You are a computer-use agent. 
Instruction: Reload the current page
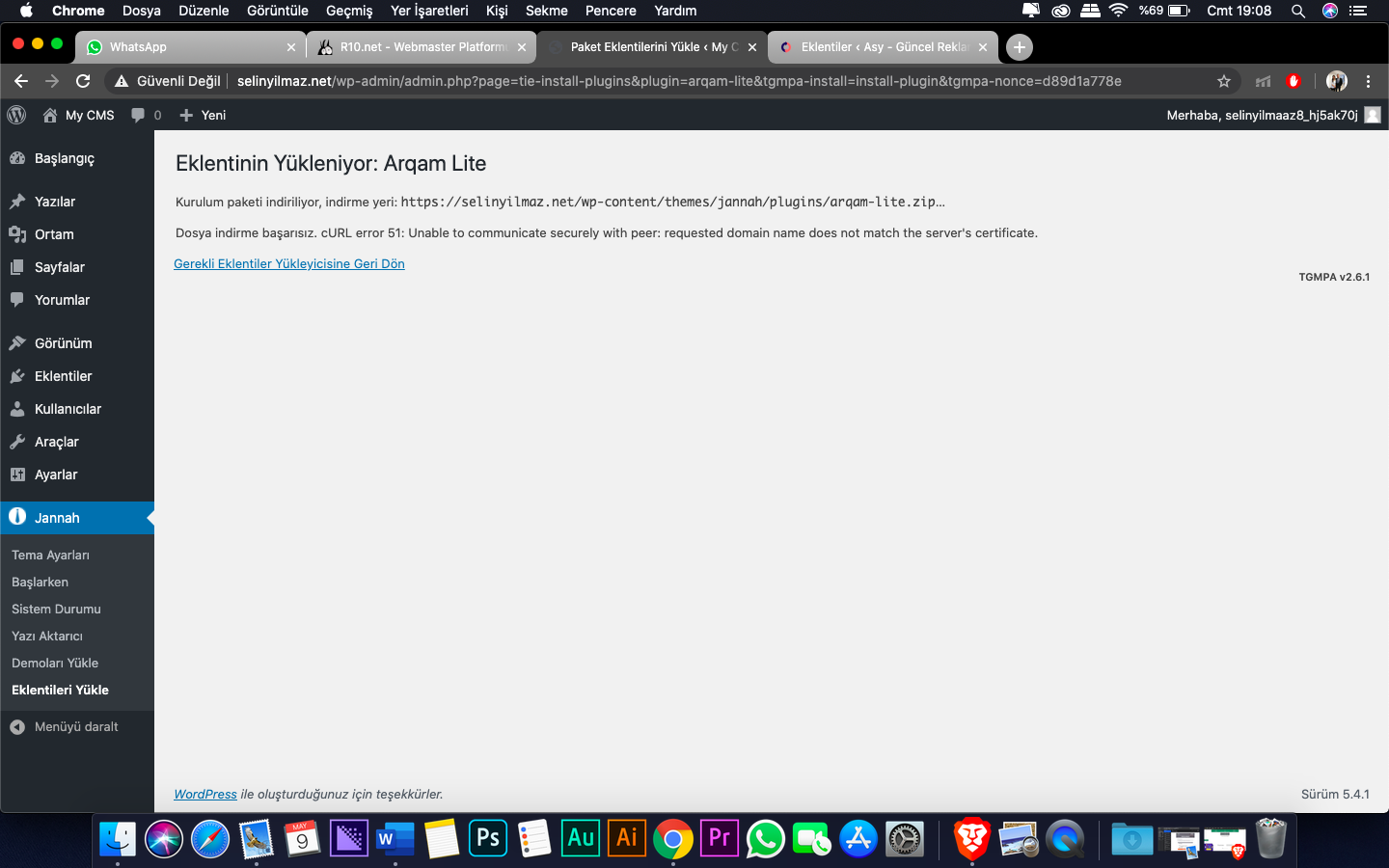[83, 81]
